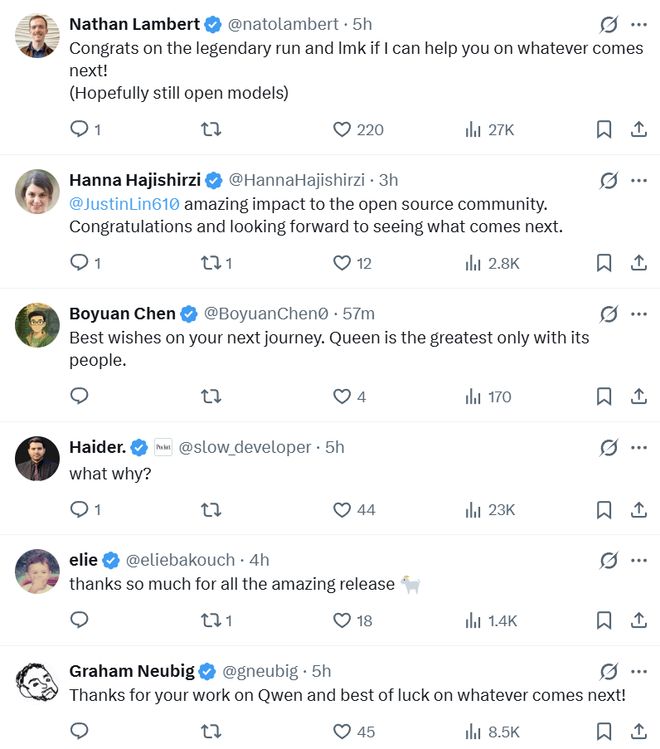Viewport: 660px width, 749px height.
Task: Reply to Nathan Lambert's tweet
Action: click(x=80, y=129)
